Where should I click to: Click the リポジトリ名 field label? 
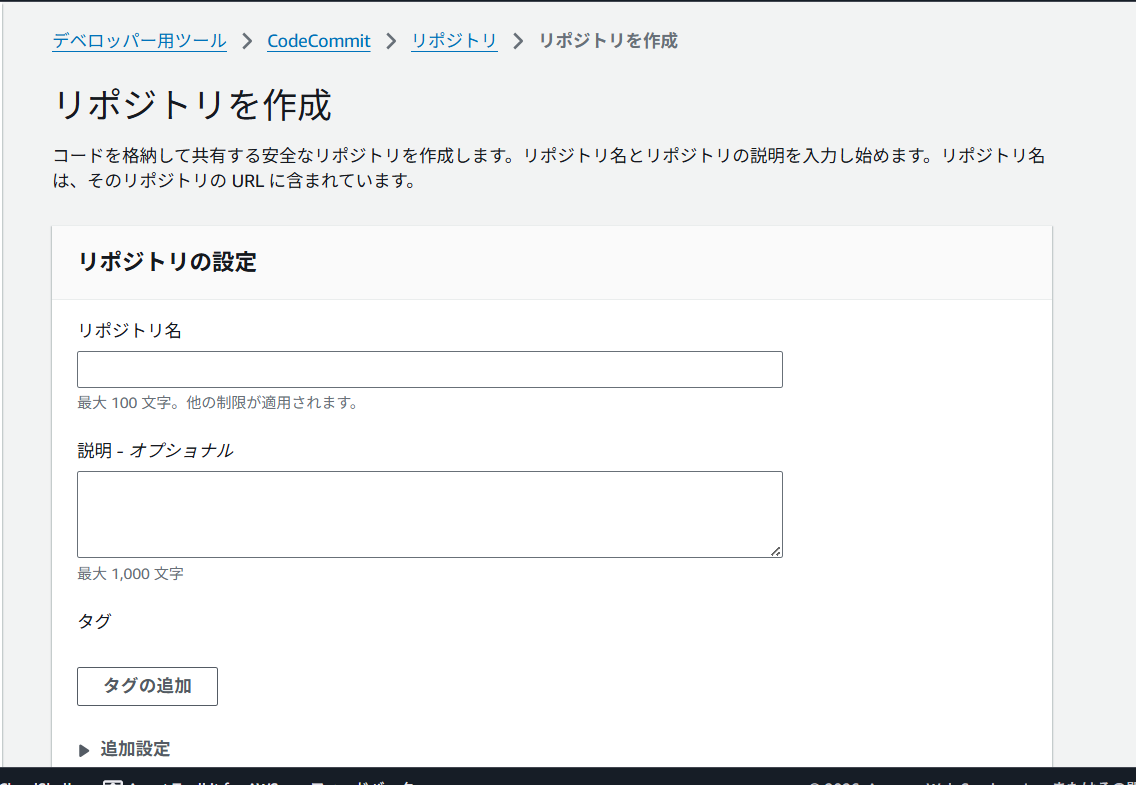pos(129,330)
